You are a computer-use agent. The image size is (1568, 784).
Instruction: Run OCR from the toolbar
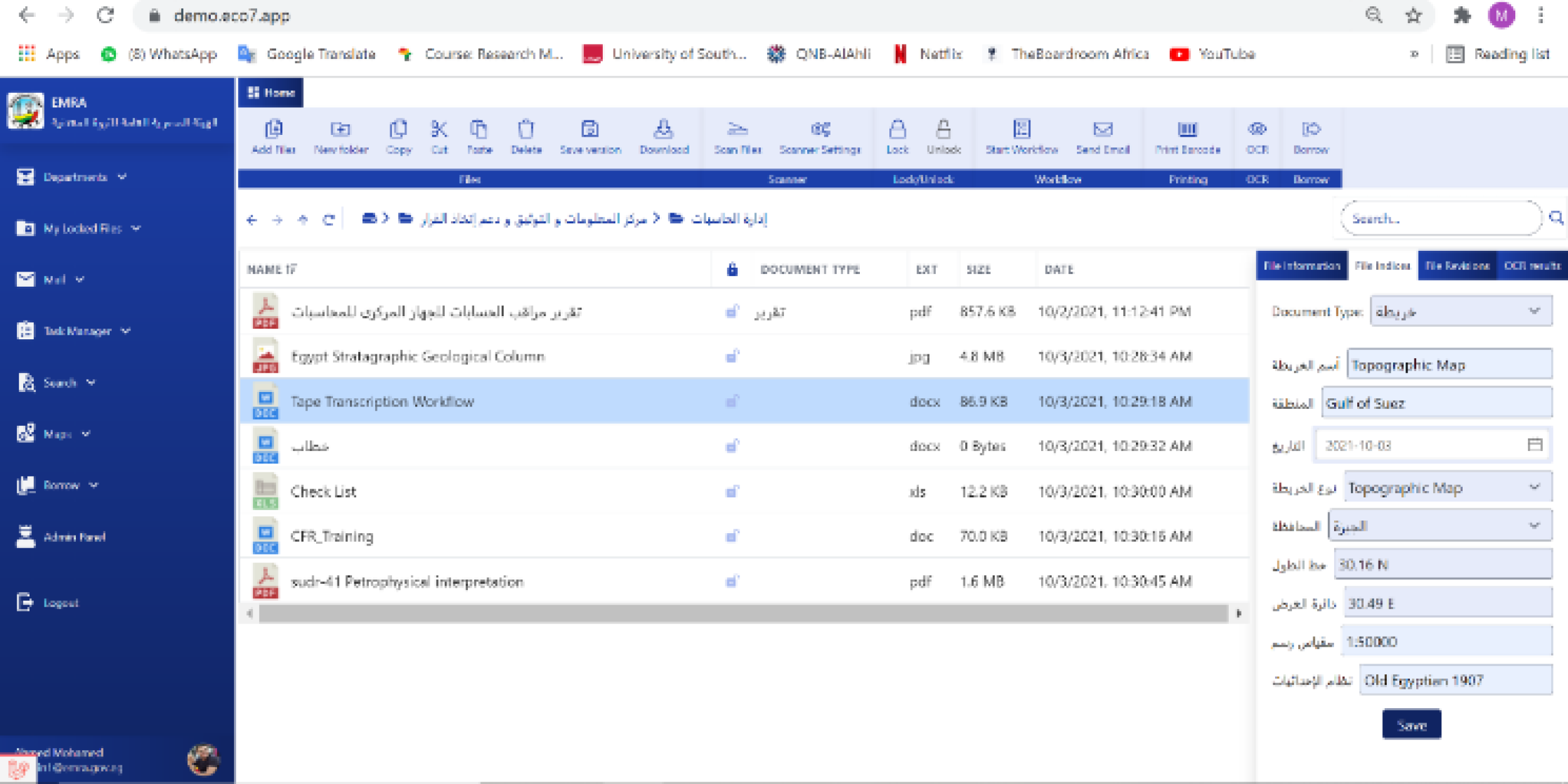point(1257,137)
